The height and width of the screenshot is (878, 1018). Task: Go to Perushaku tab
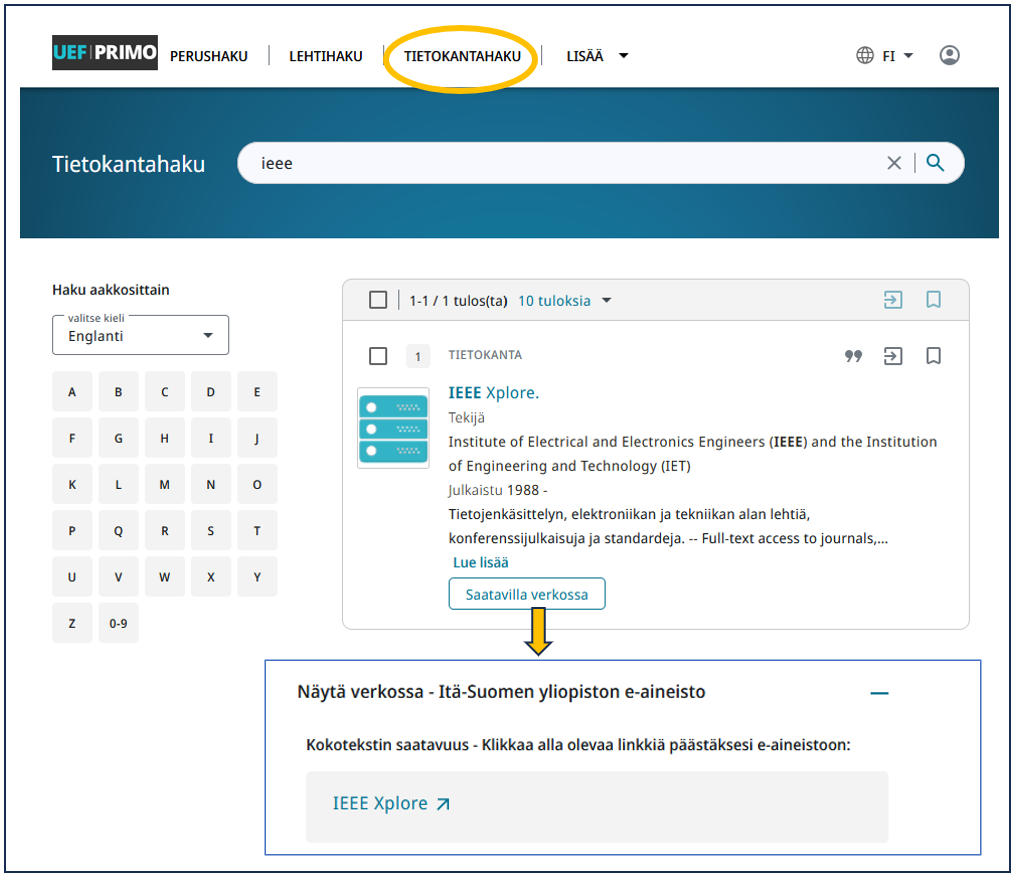click(x=209, y=56)
